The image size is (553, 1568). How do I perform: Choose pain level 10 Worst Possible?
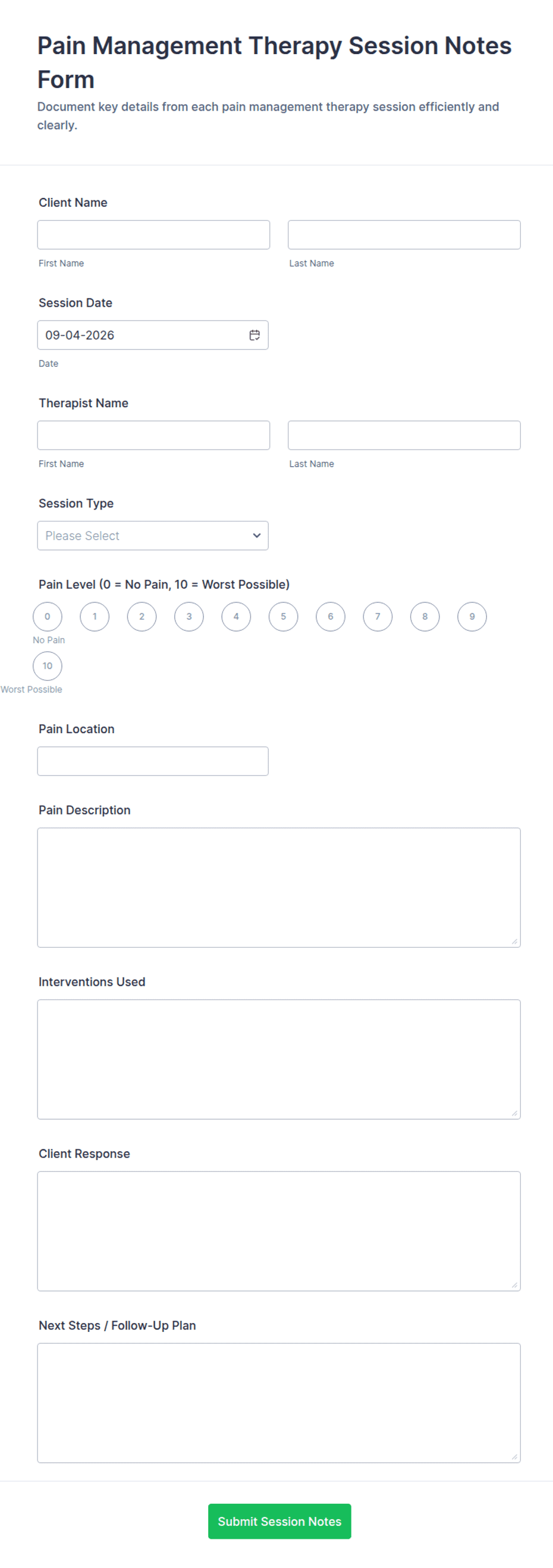[x=48, y=665]
